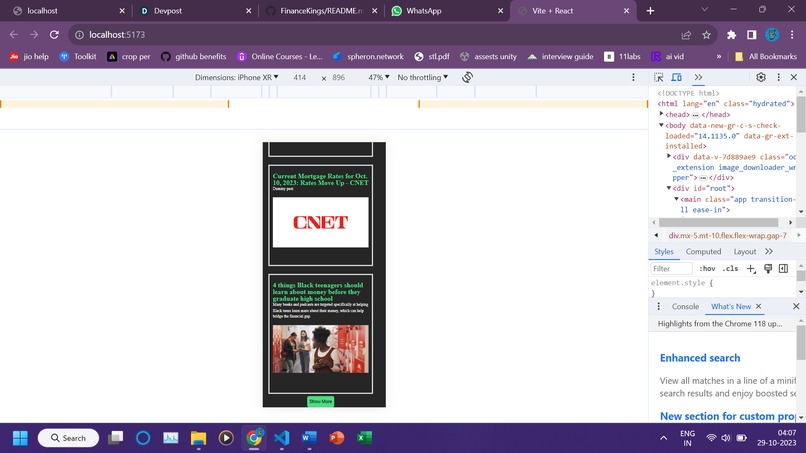Switch to the Devpost tab
Screen dimensions: 806x453
click(193, 11)
